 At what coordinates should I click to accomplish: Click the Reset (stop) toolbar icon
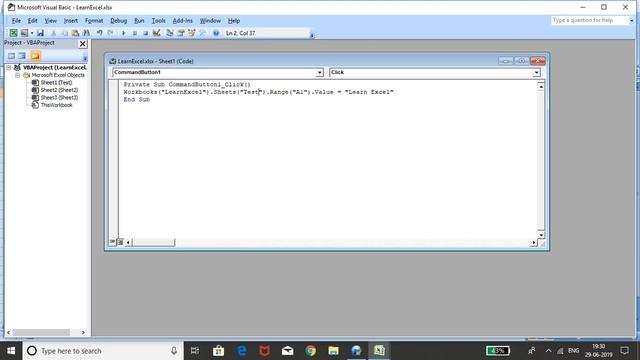click(x=146, y=33)
